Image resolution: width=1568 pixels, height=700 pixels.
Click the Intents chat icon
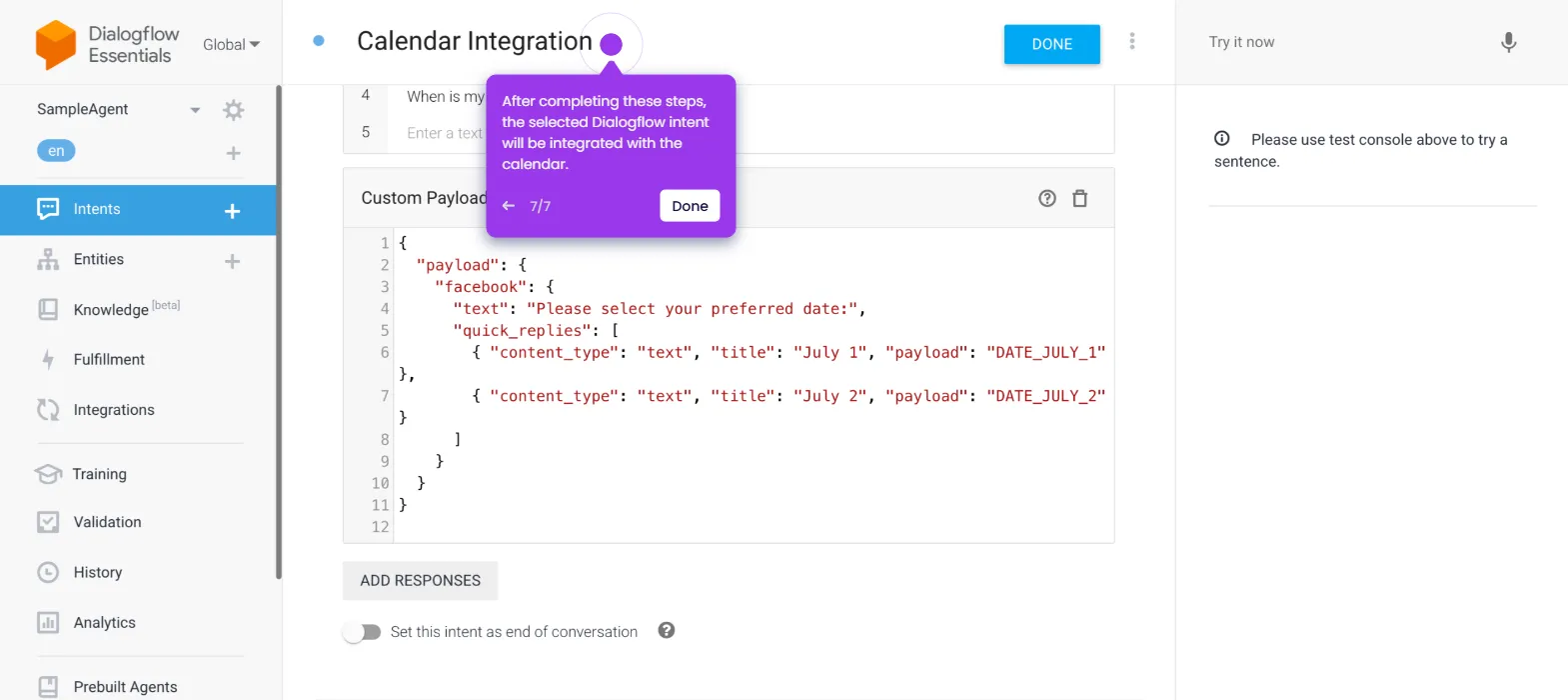48,209
